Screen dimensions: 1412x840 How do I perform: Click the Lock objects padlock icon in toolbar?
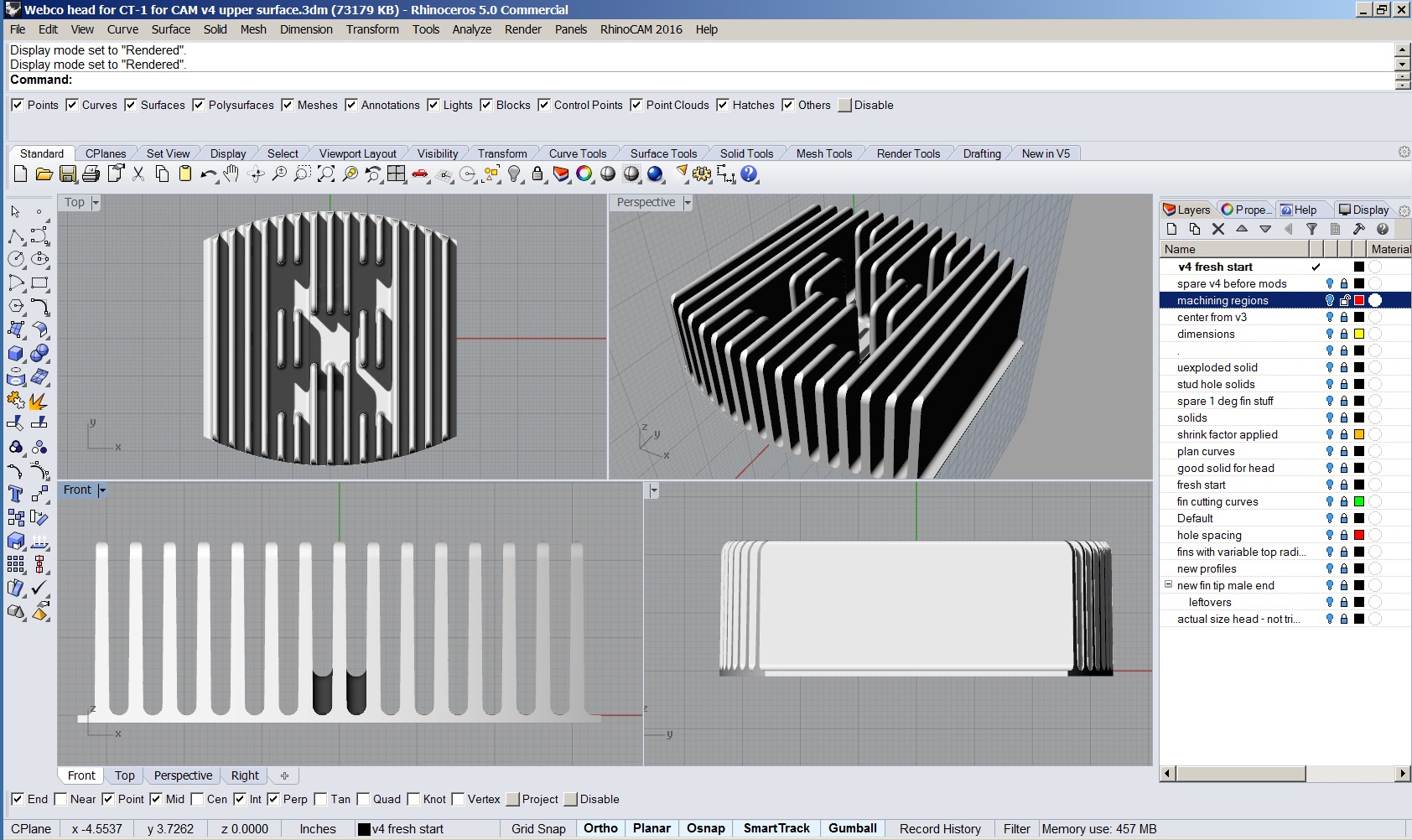click(537, 174)
